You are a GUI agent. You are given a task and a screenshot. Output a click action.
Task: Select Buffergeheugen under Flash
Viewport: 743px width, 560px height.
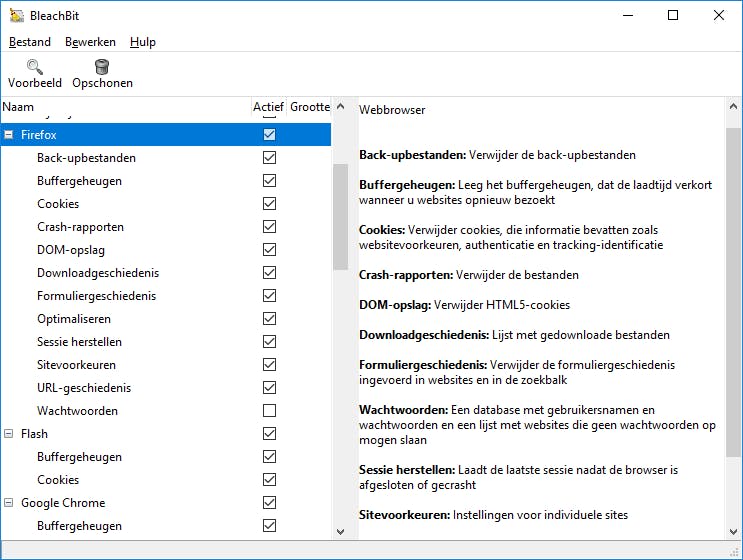(166, 456)
